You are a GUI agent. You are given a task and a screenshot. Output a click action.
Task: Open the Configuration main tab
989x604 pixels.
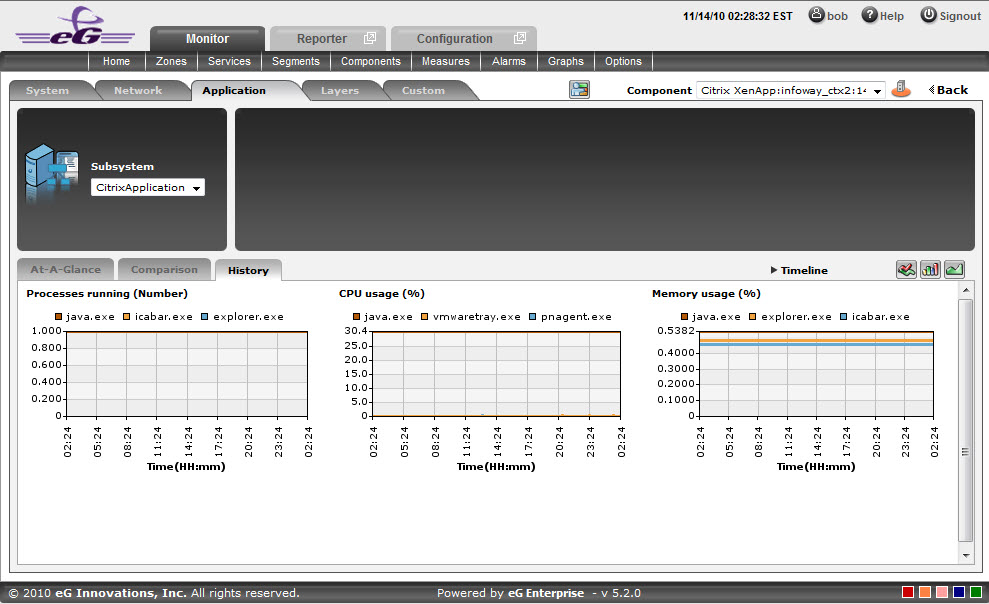(x=464, y=38)
